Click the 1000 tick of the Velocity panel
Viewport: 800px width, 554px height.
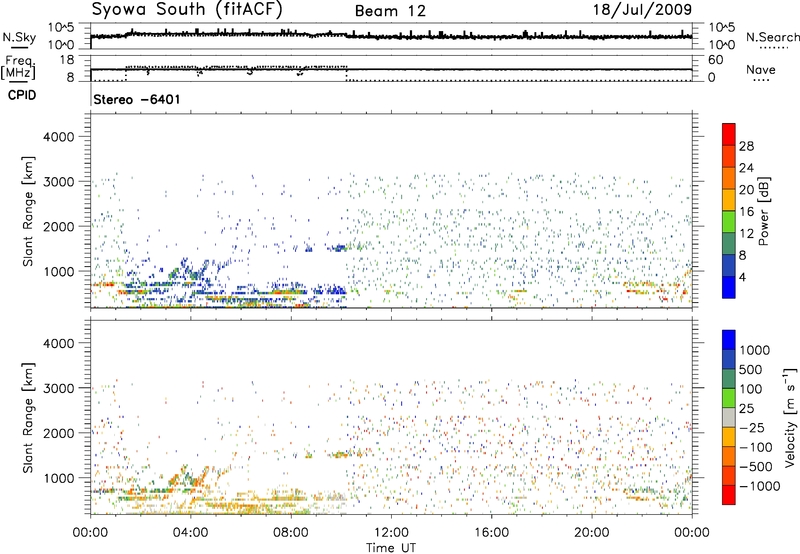coord(58,478)
